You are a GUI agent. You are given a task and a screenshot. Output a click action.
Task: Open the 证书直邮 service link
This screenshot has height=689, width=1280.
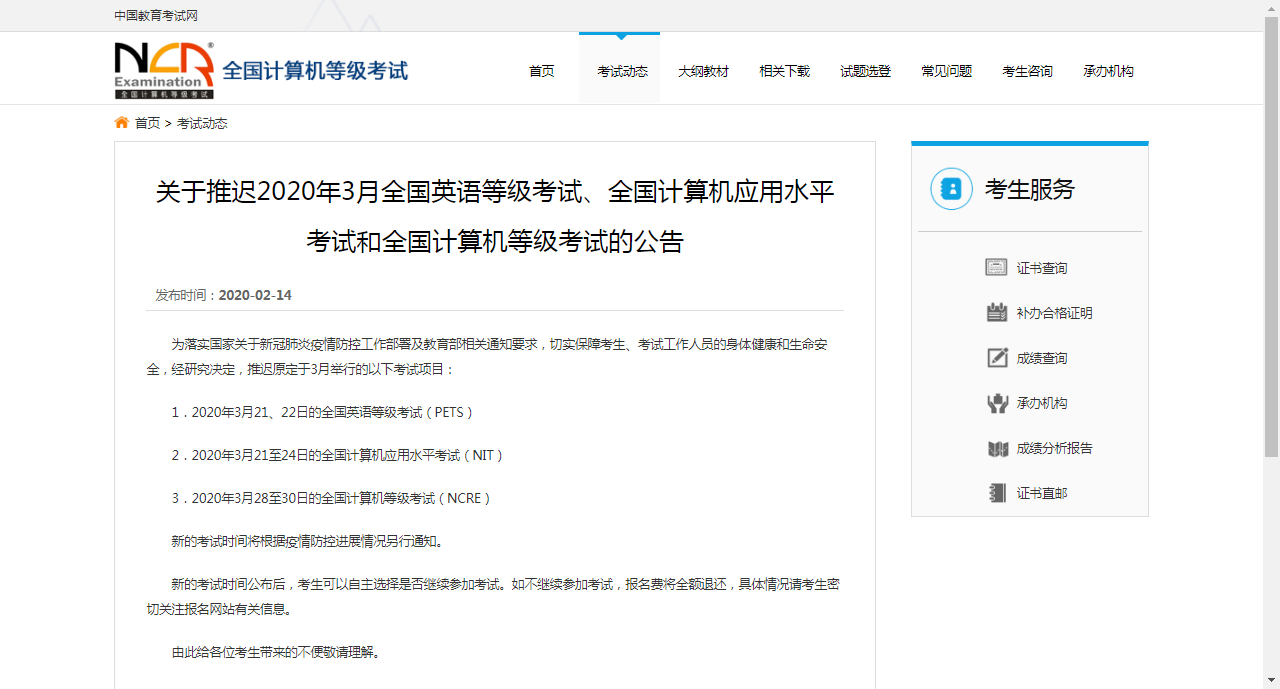1042,493
